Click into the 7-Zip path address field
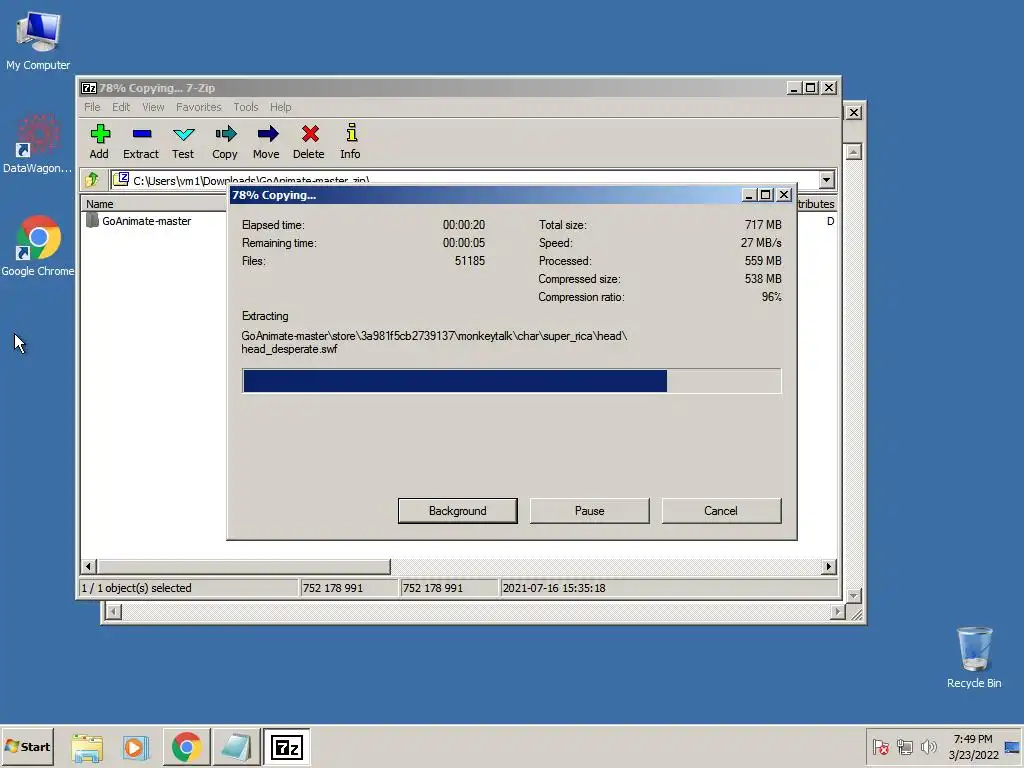 point(464,180)
